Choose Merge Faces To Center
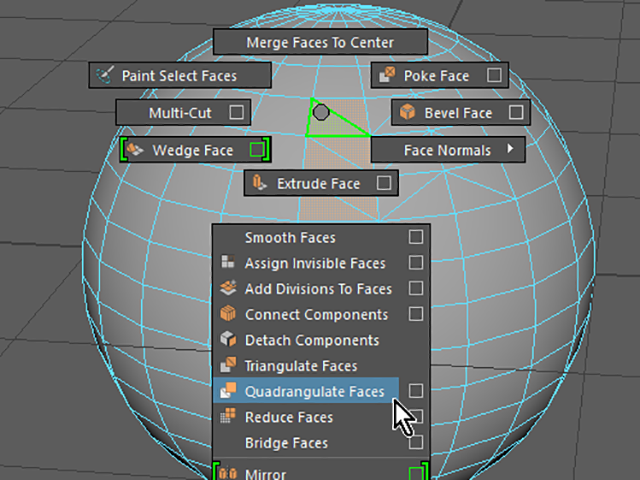 pos(320,42)
